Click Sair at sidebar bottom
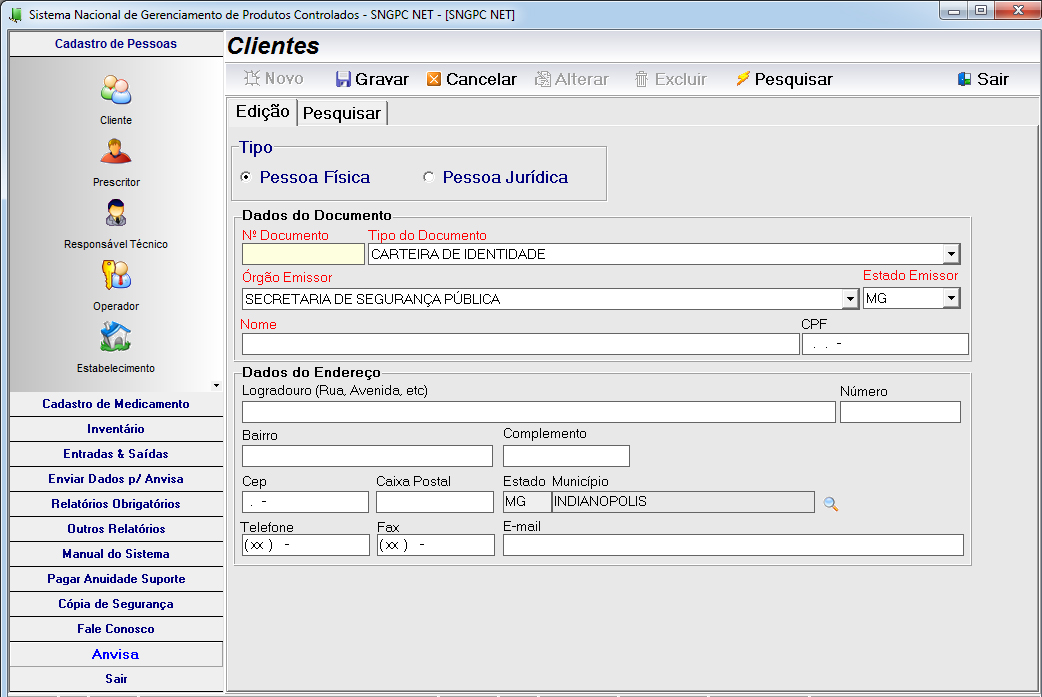1042x697 pixels. pos(116,679)
